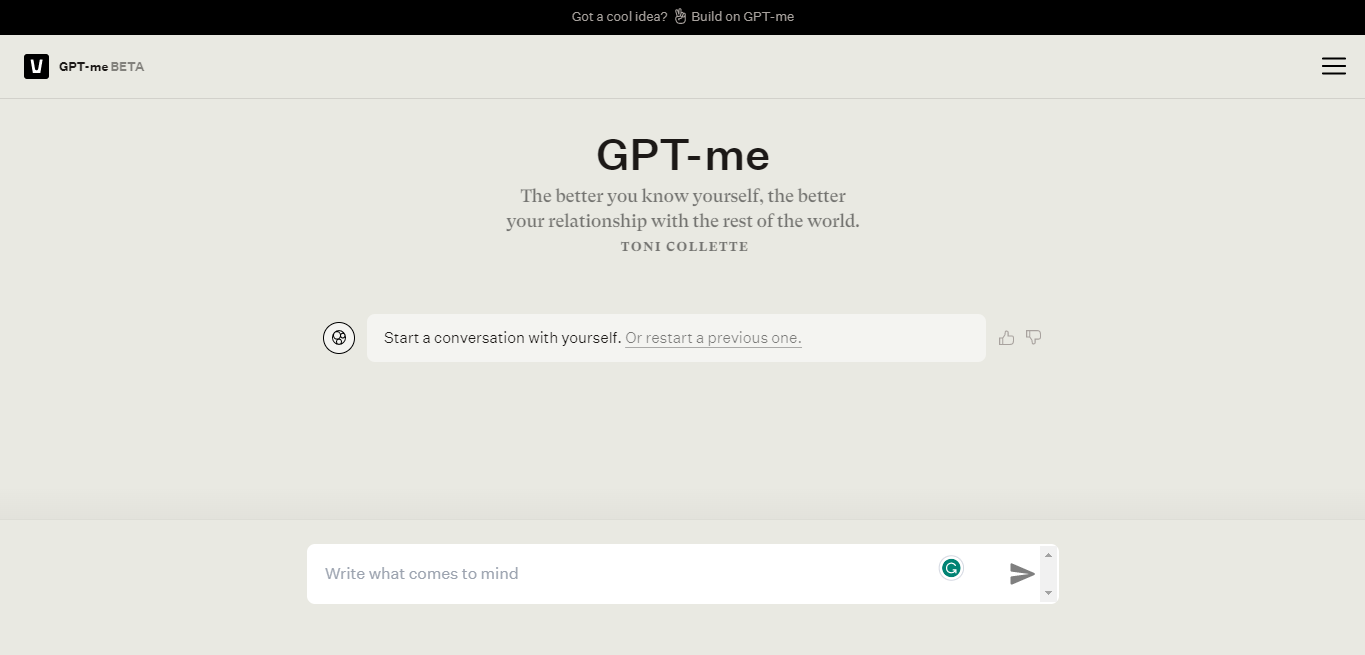Open the green Grammarly icon

coord(951,568)
